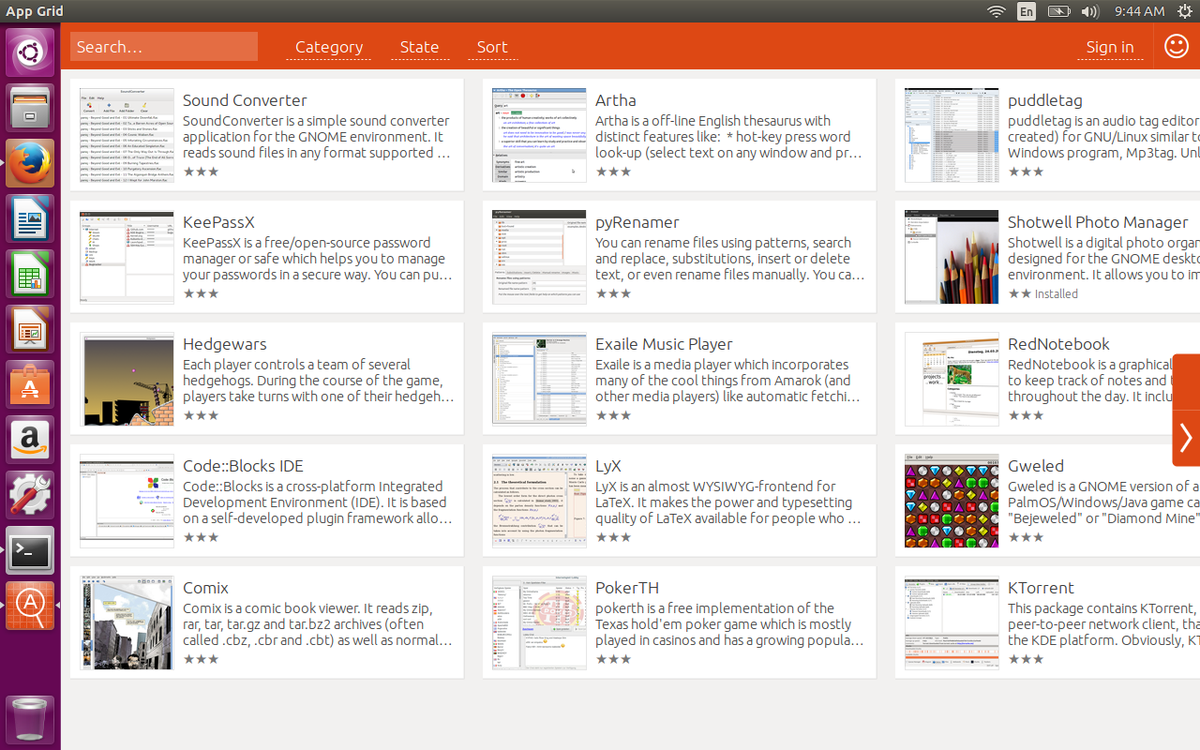Screen dimensions: 1200x750
Task: Click the App Grid title in top panel
Action: pyautogui.click(x=35, y=11)
